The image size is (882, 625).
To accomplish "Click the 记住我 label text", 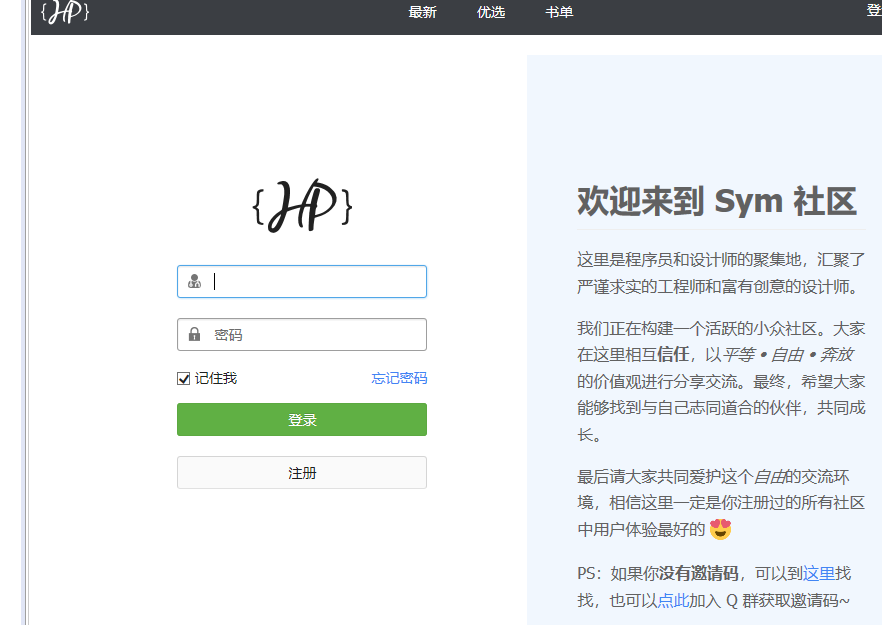I will [216, 378].
